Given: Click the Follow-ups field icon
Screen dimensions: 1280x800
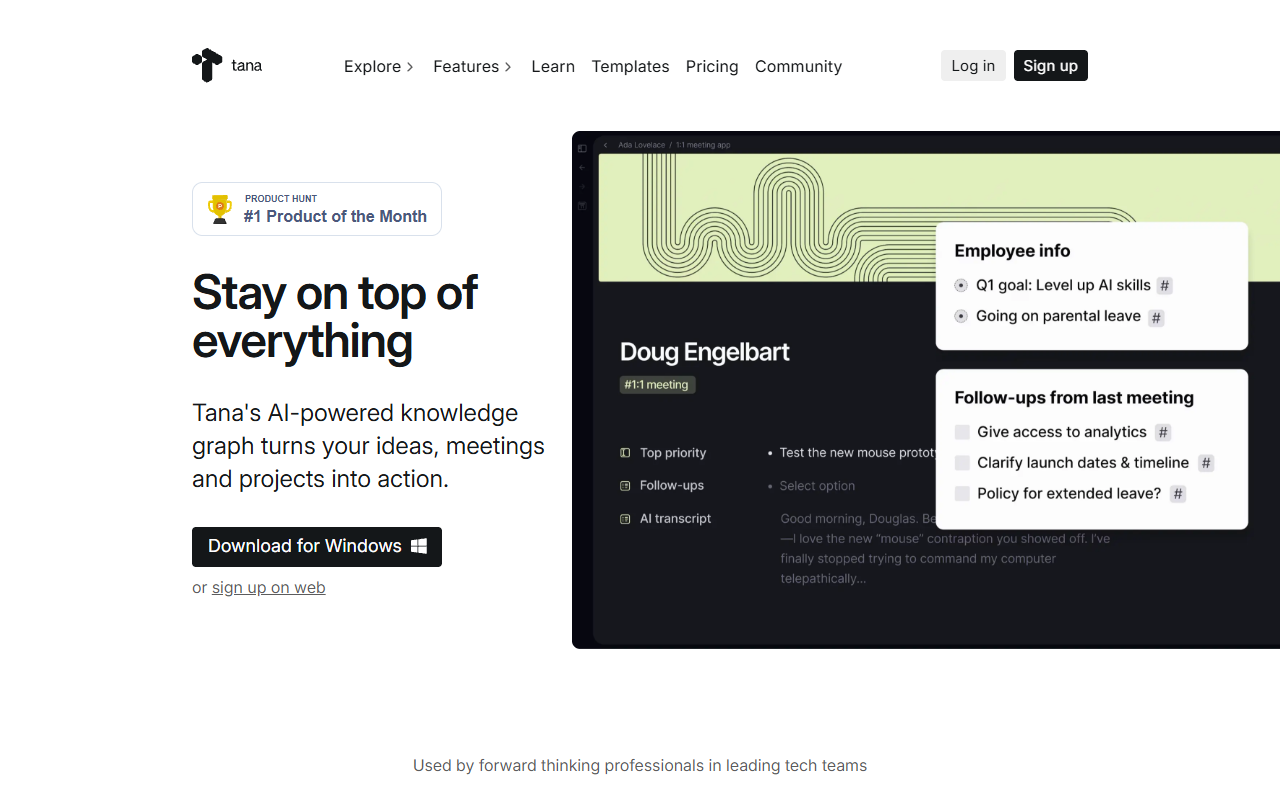Looking at the screenshot, I should coord(625,486).
